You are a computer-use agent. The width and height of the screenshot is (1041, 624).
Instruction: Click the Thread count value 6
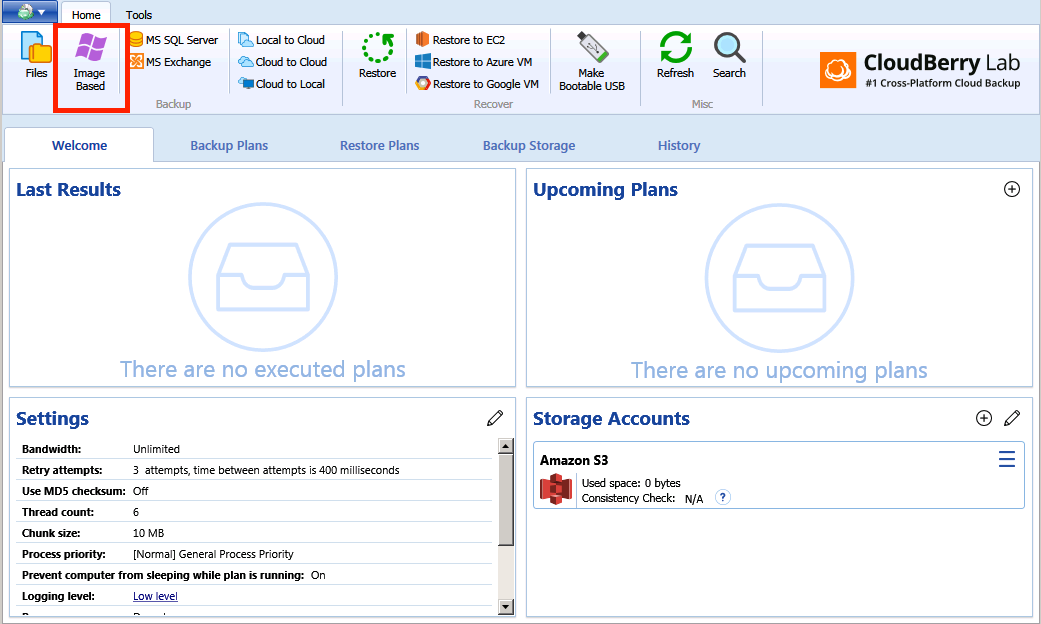point(135,512)
